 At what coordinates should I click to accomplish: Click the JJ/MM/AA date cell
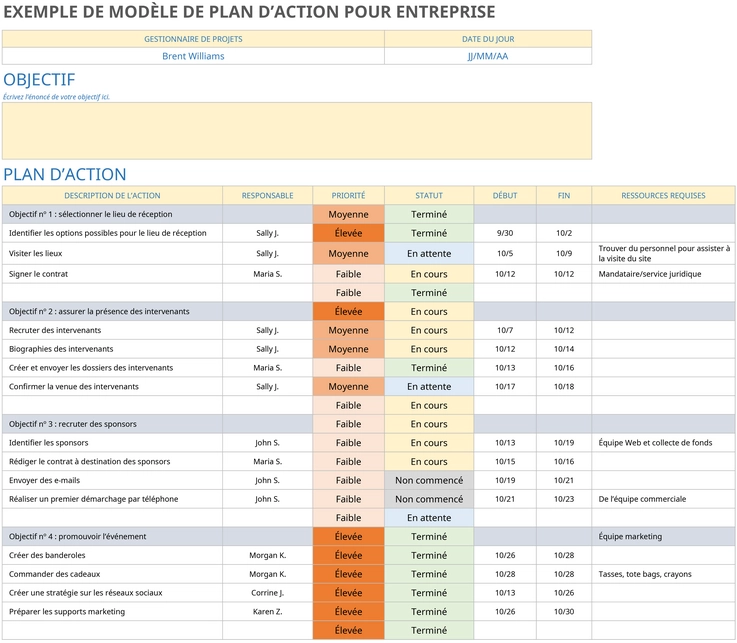(x=488, y=56)
